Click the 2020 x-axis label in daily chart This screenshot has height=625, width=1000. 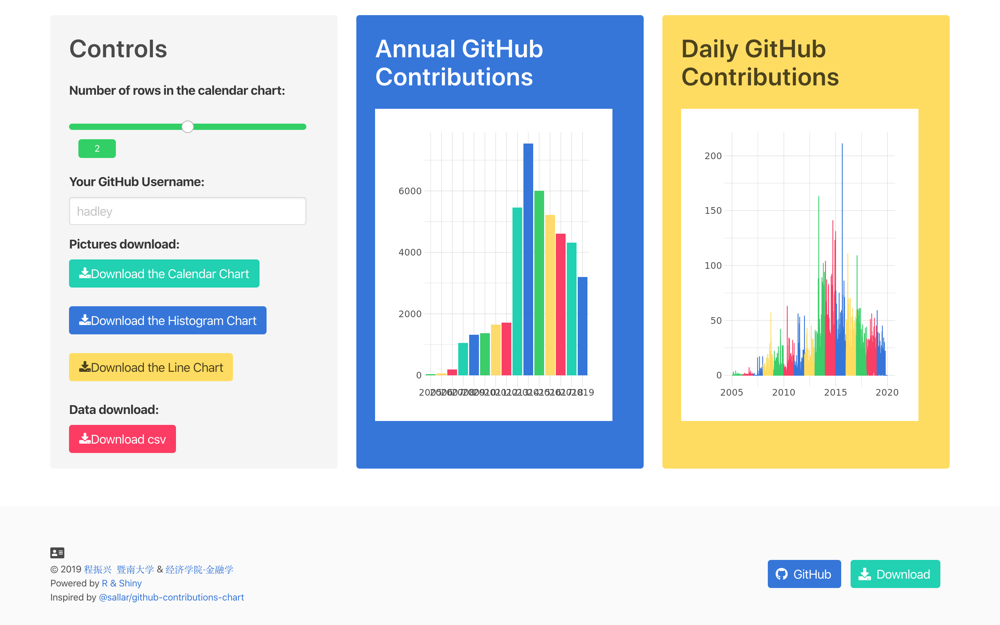887,392
